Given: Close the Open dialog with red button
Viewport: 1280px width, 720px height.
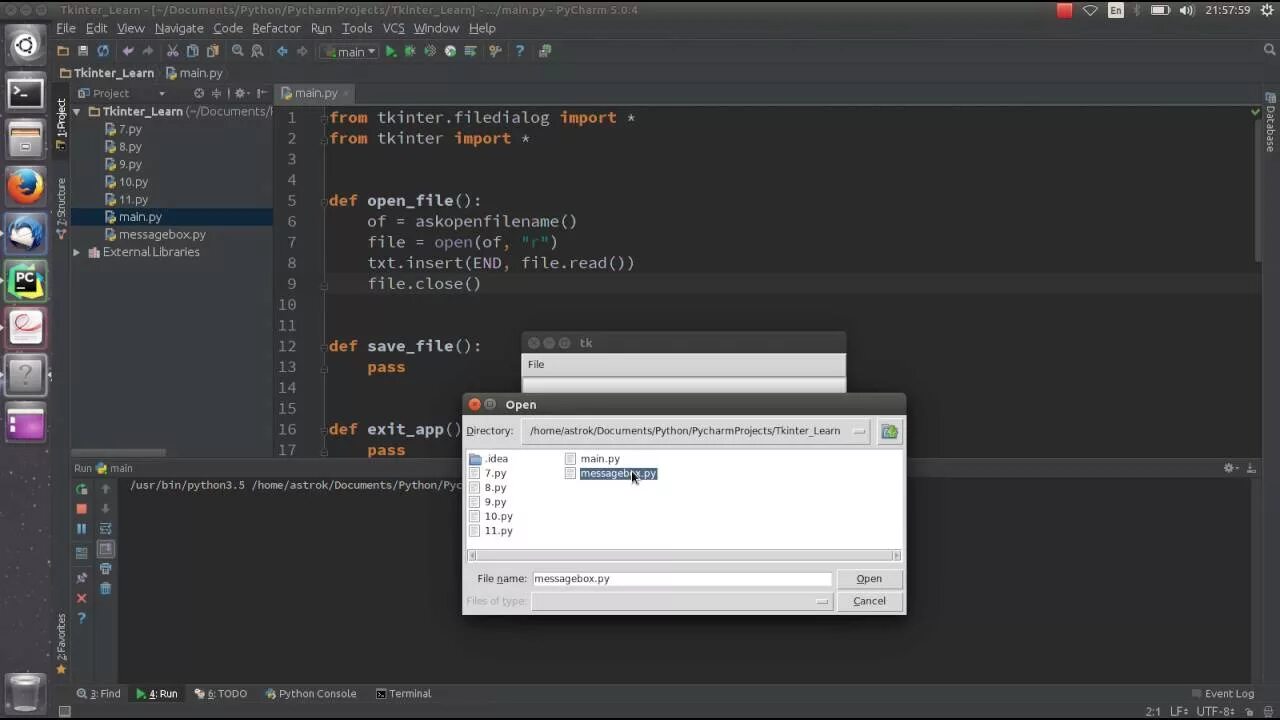Looking at the screenshot, I should (x=474, y=405).
